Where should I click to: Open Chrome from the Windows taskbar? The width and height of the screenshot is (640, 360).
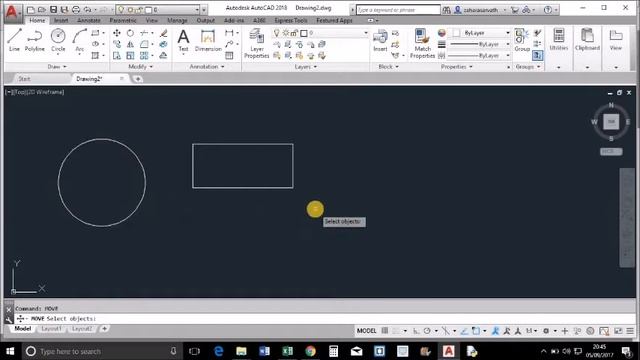(x=310, y=351)
